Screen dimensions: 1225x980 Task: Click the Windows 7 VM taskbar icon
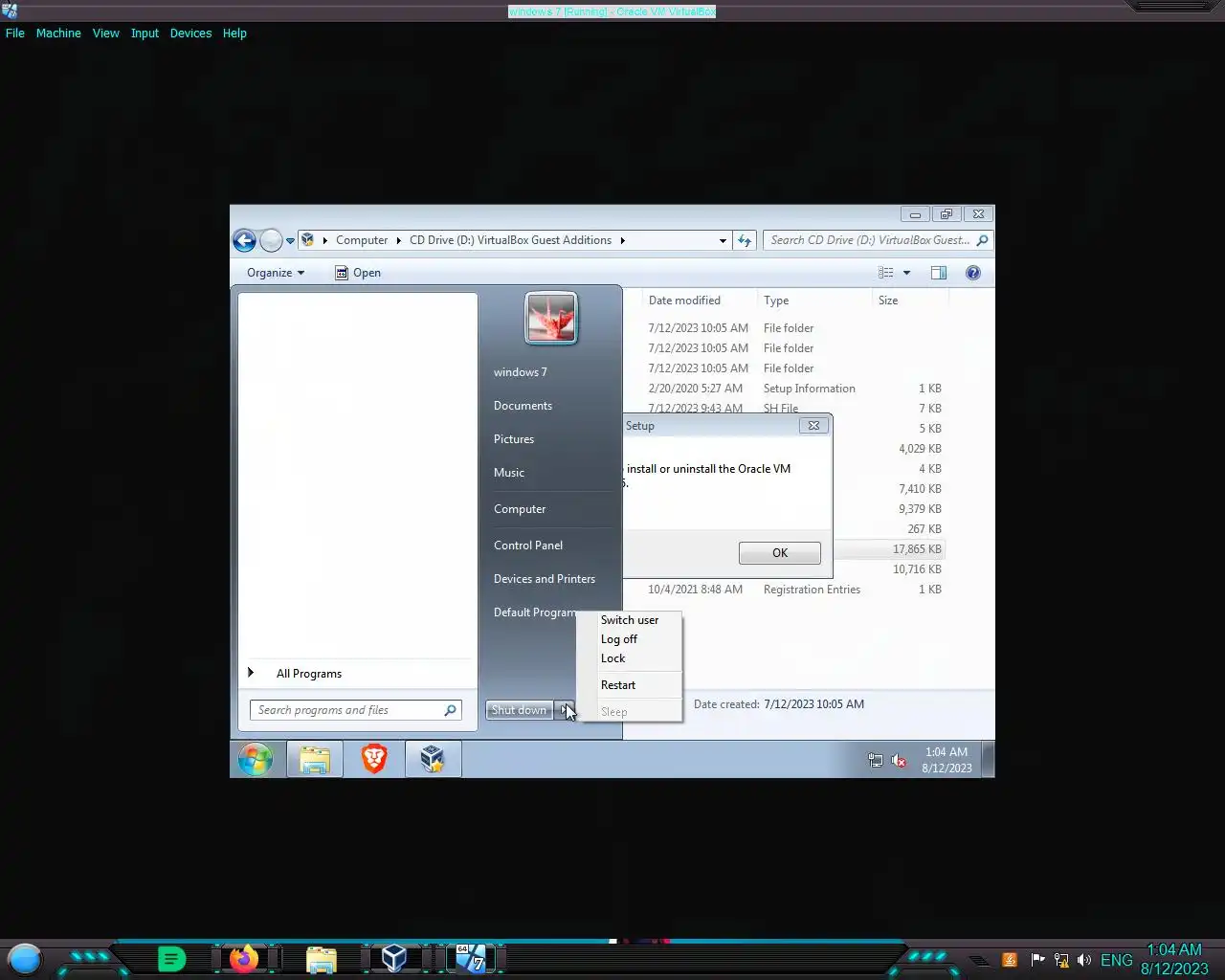470,959
